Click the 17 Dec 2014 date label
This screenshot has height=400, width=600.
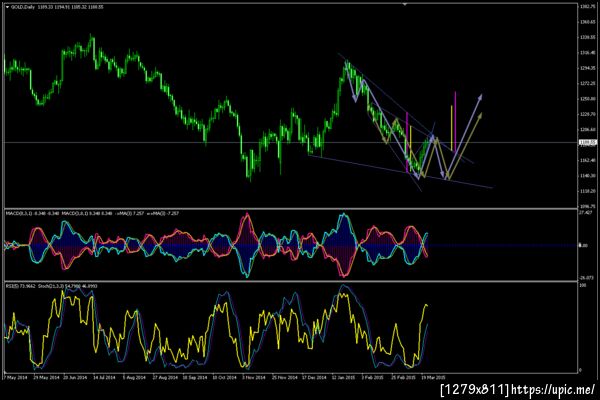point(314,377)
